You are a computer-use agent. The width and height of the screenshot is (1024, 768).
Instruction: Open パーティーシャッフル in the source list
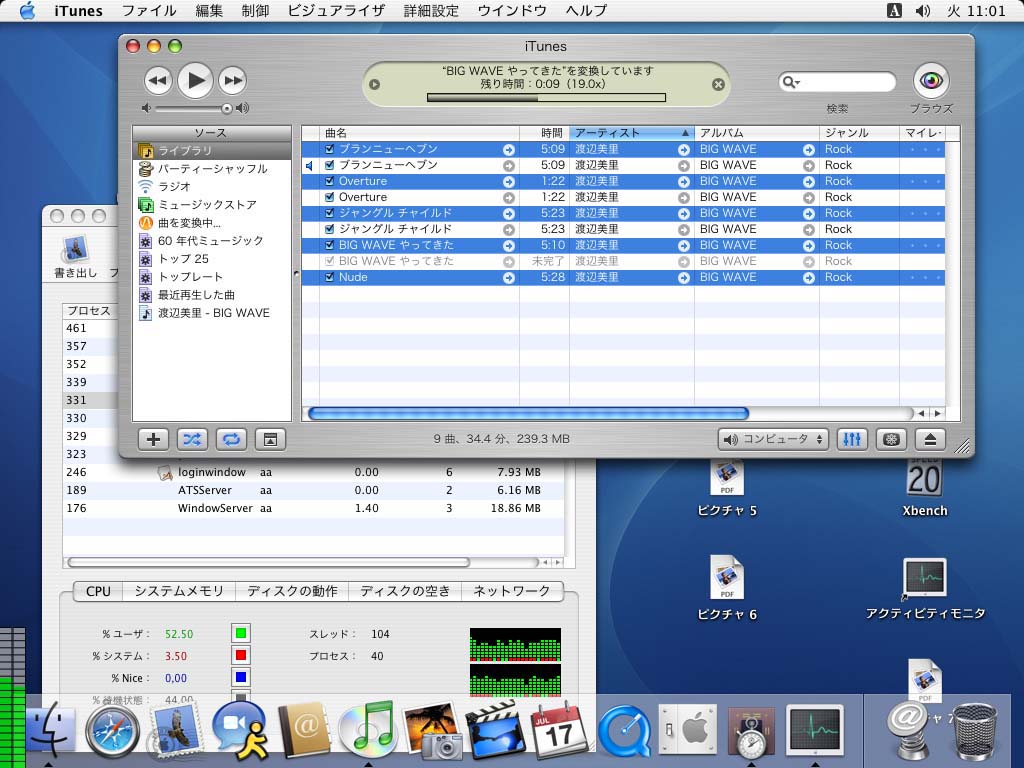point(212,169)
